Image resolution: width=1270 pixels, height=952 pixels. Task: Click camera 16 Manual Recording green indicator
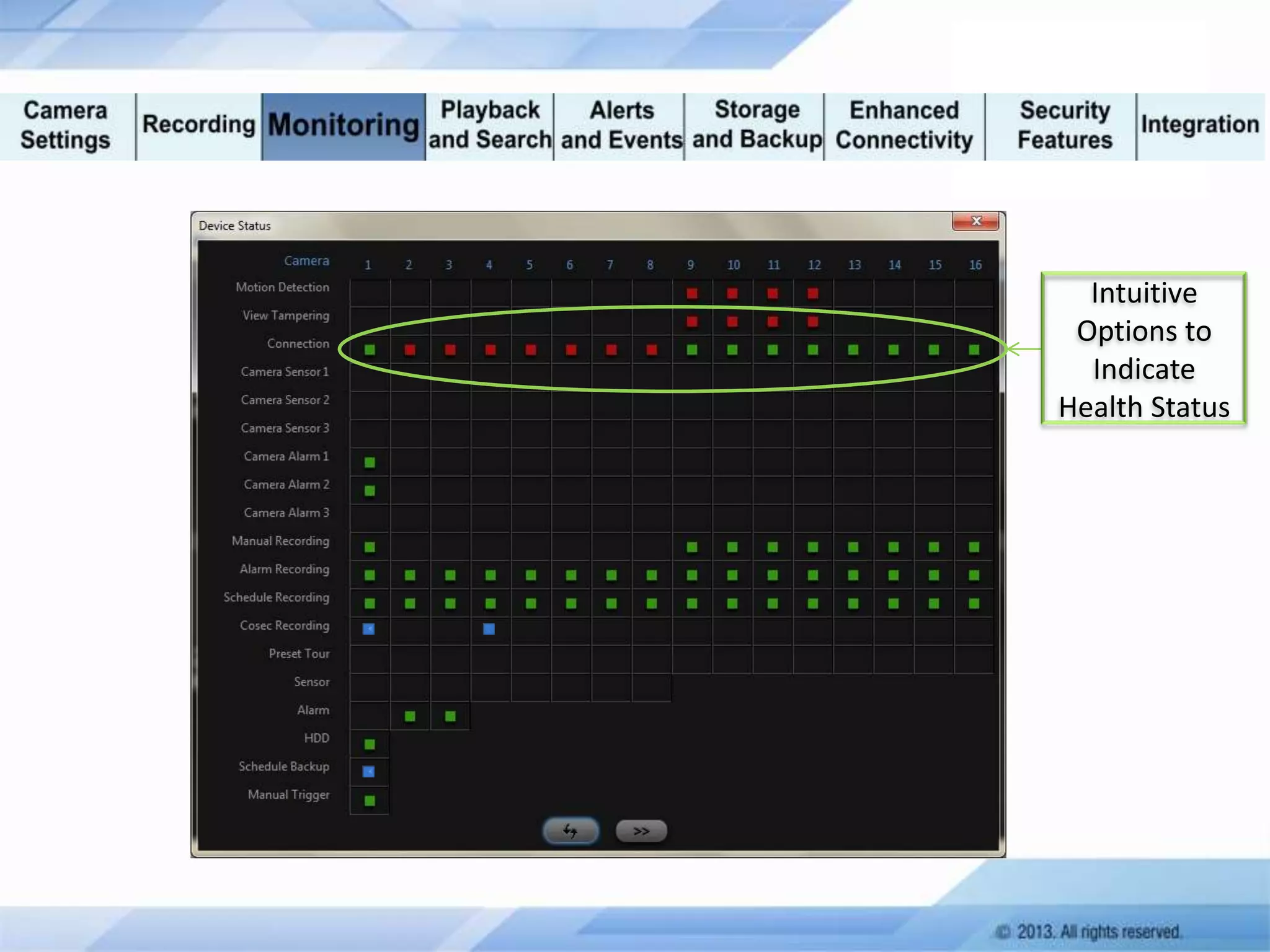974,547
